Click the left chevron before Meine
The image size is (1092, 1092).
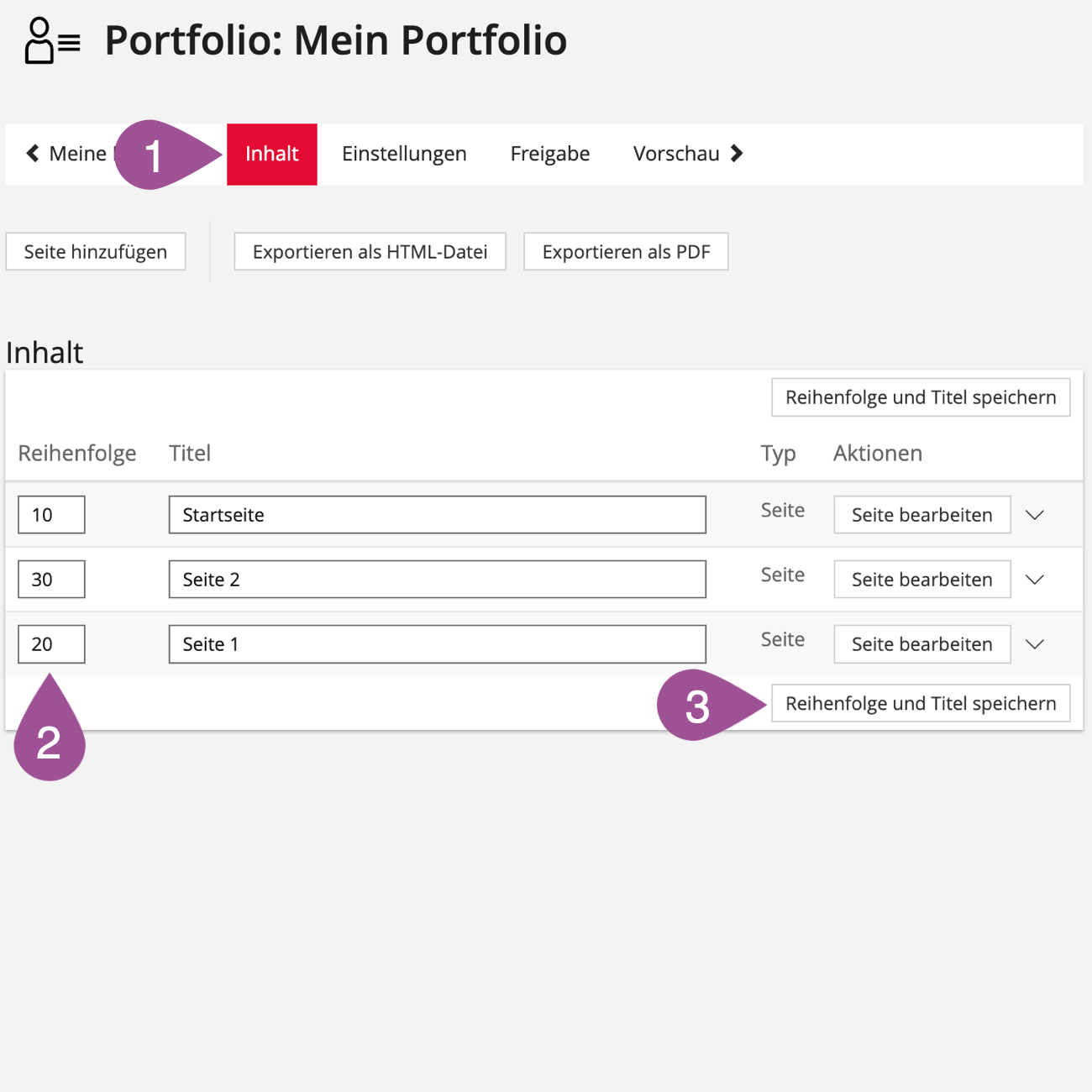pyautogui.click(x=33, y=153)
